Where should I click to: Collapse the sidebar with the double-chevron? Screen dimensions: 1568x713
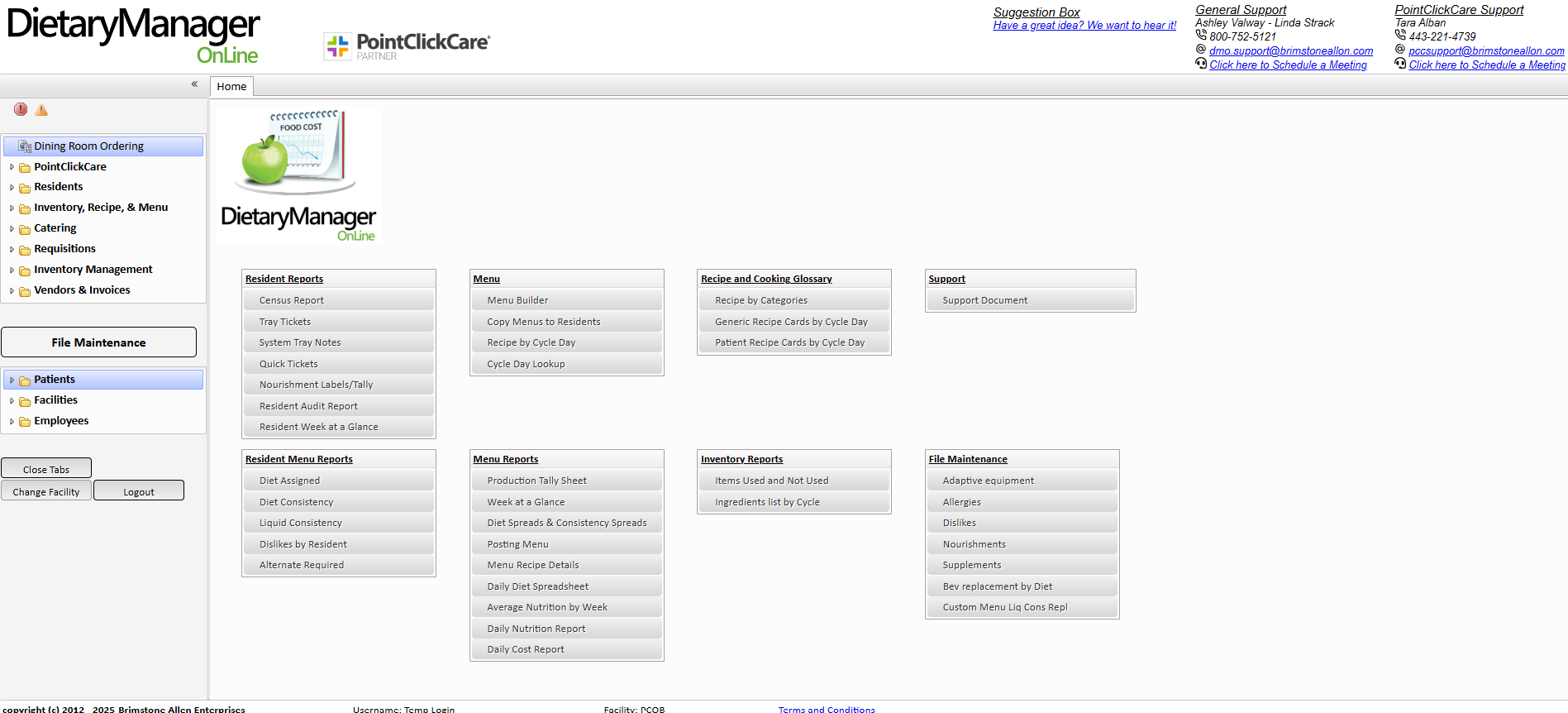click(194, 84)
